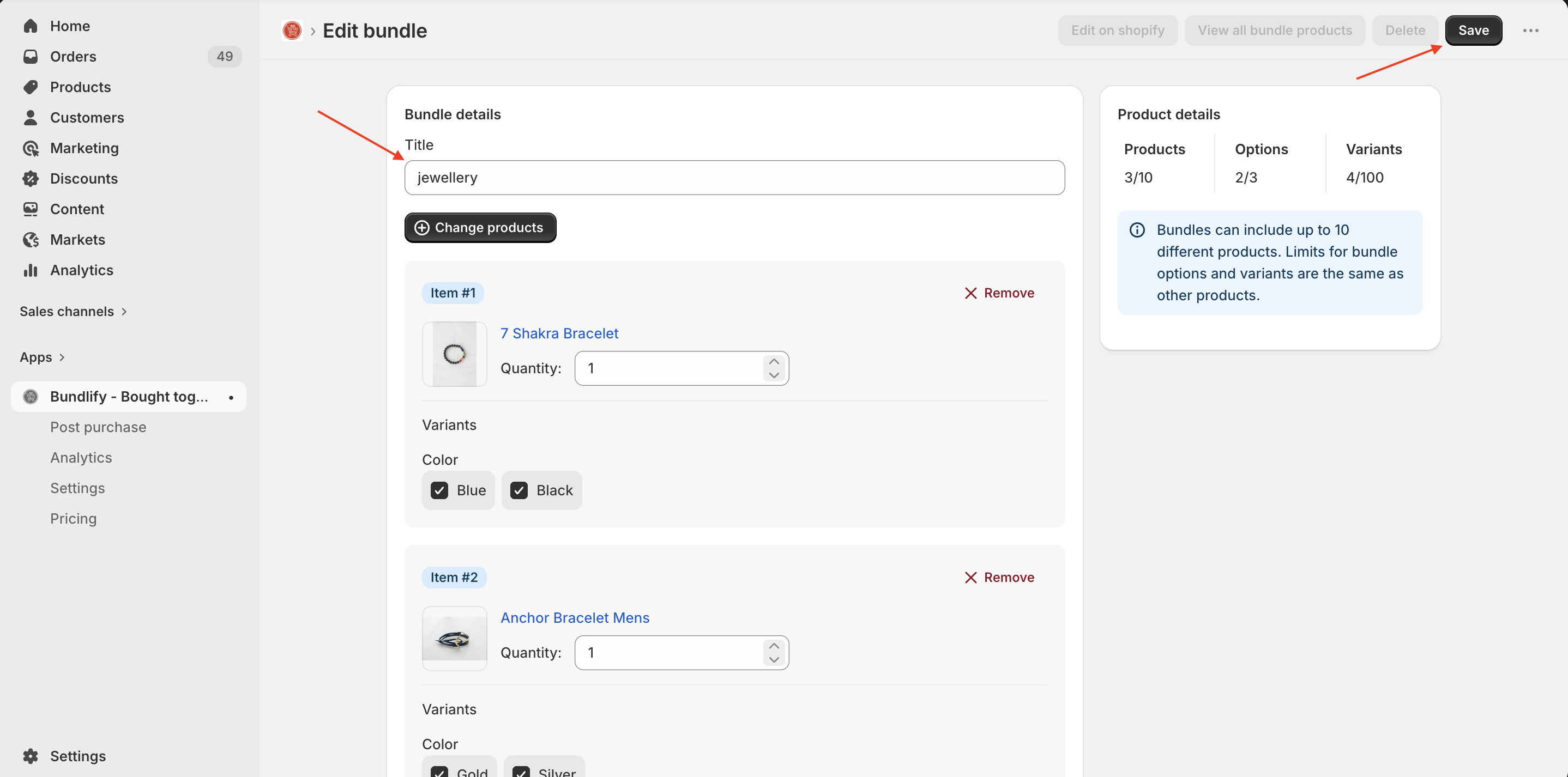Viewport: 1568px width, 777px height.
Task: Expand the Sales channels section
Action: pos(124,312)
